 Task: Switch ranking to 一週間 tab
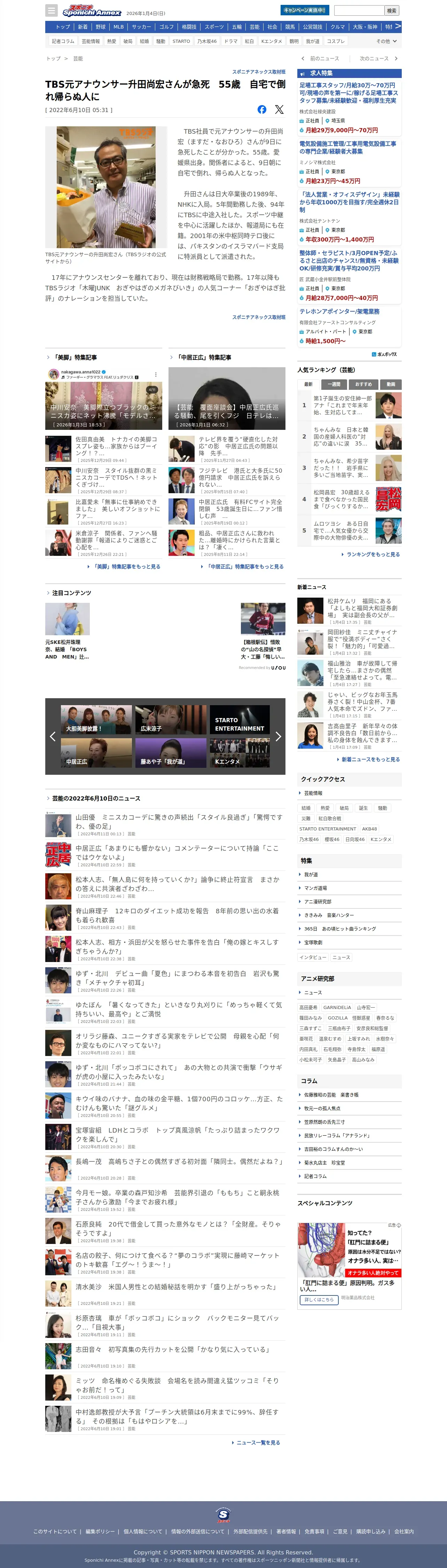click(x=334, y=384)
